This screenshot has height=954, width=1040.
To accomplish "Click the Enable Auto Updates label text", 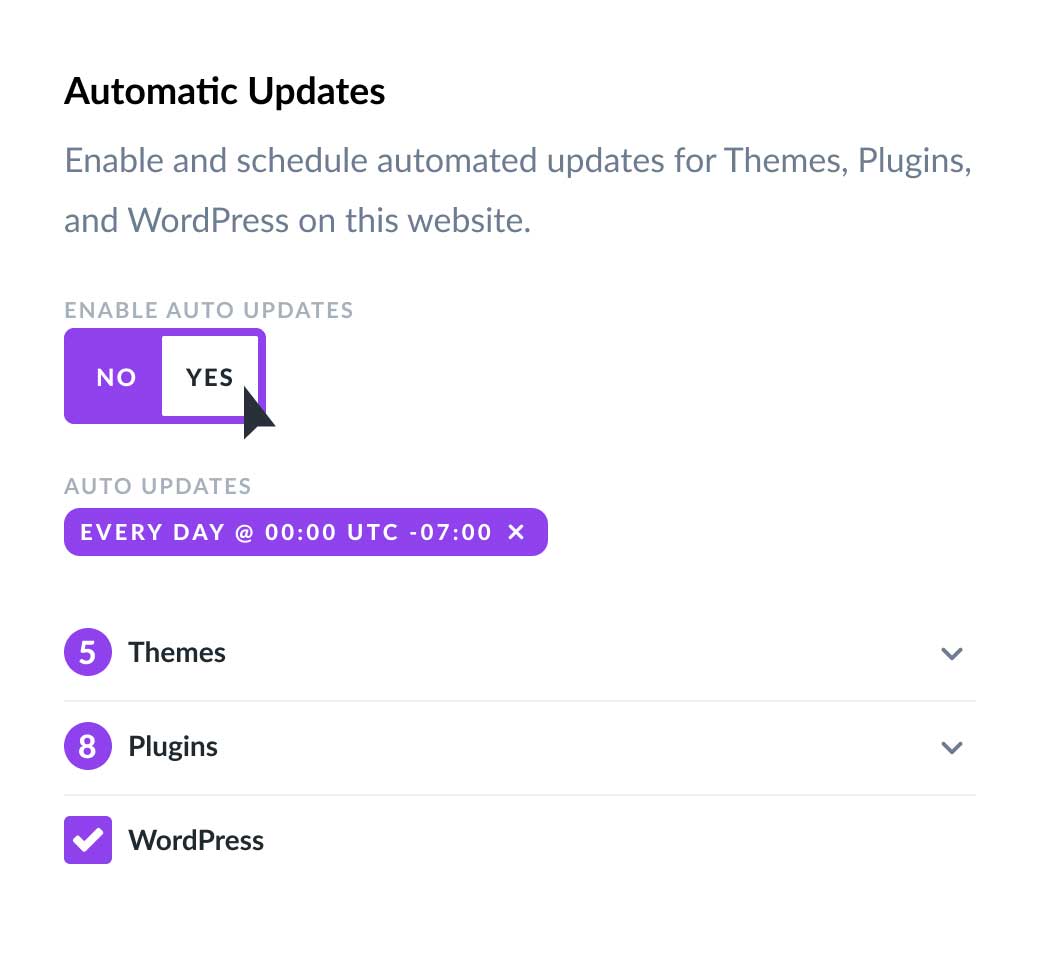I will pos(208,310).
